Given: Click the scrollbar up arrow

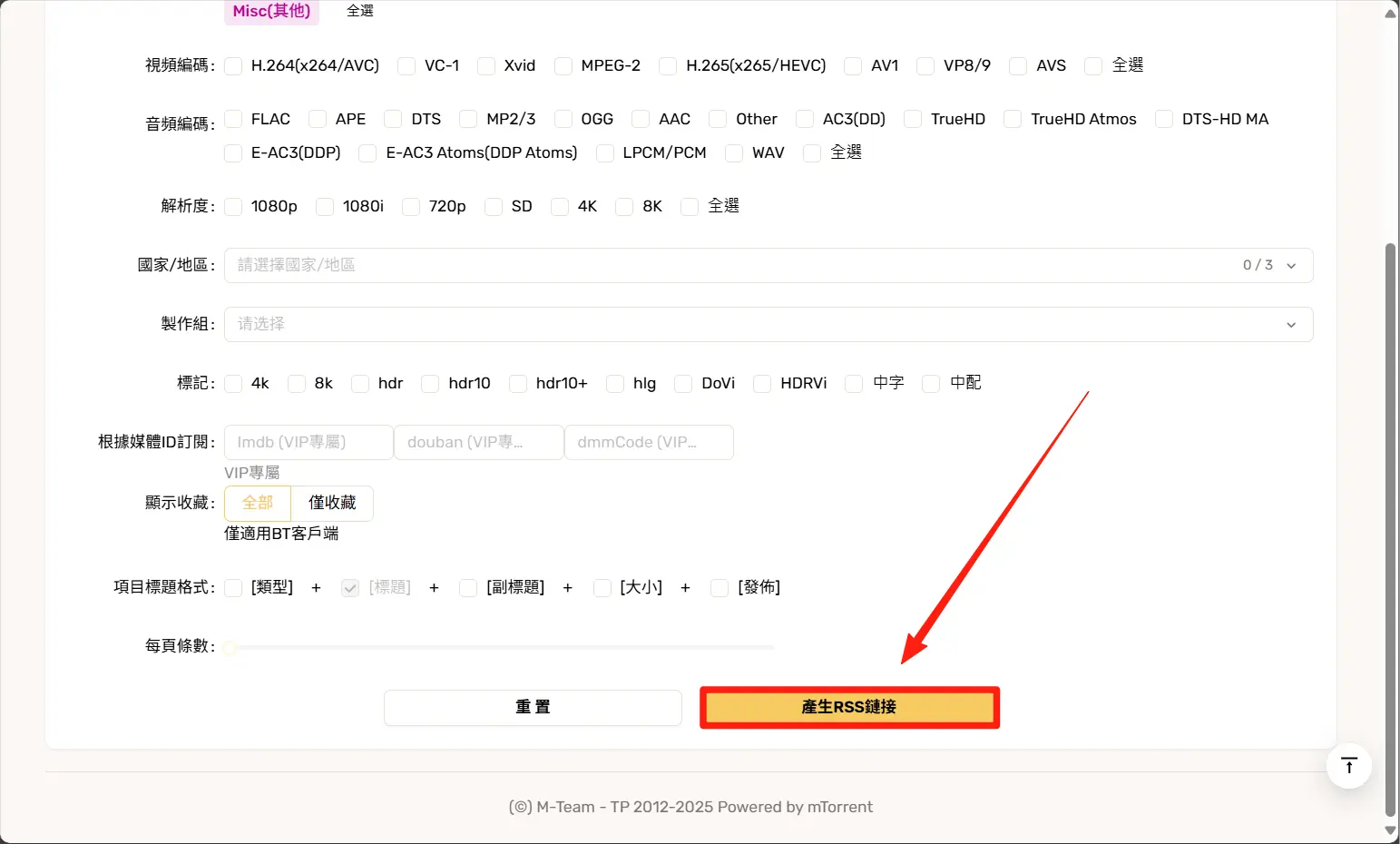Looking at the screenshot, I should [x=1390, y=13].
